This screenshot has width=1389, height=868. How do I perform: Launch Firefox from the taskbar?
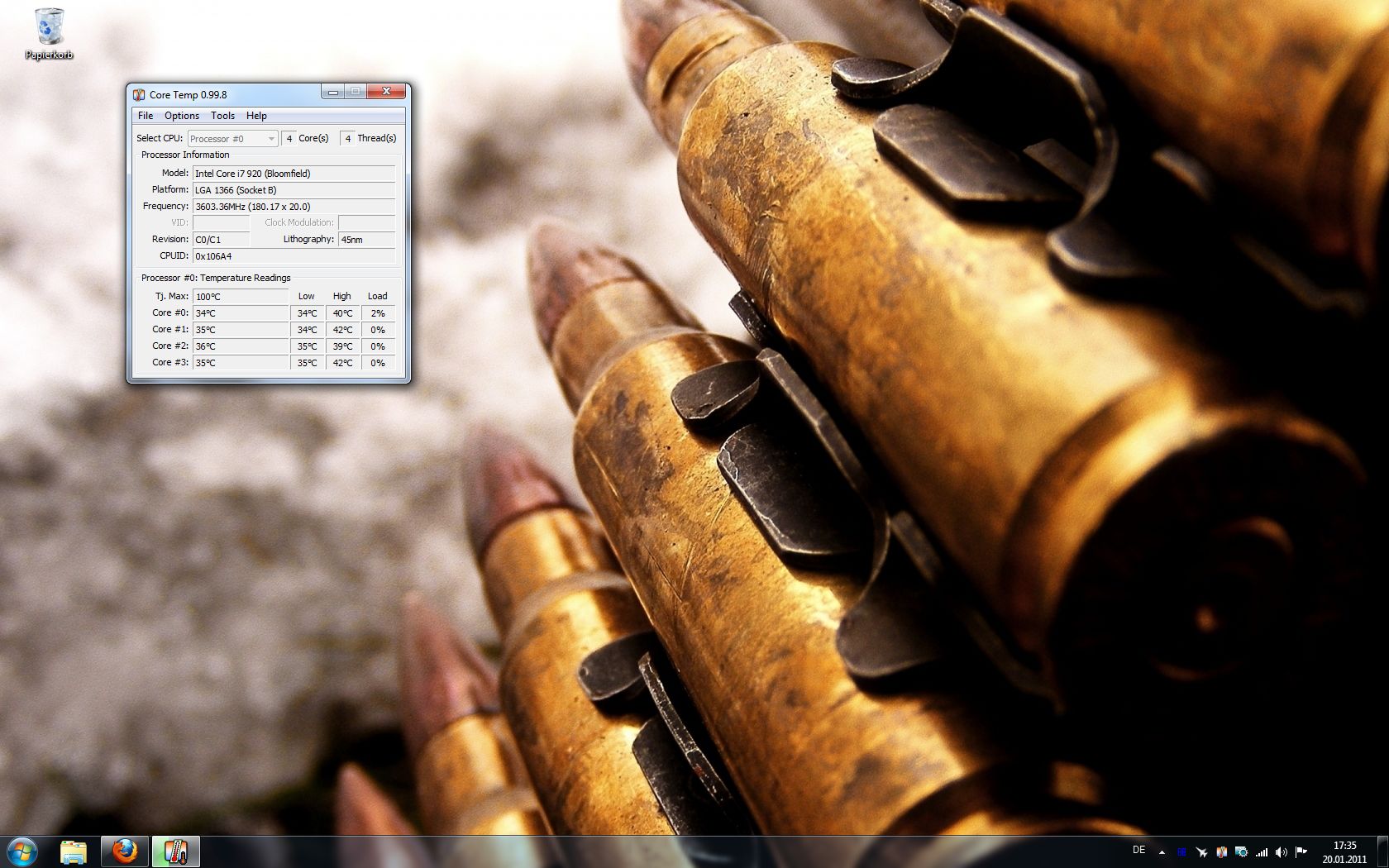click(125, 851)
